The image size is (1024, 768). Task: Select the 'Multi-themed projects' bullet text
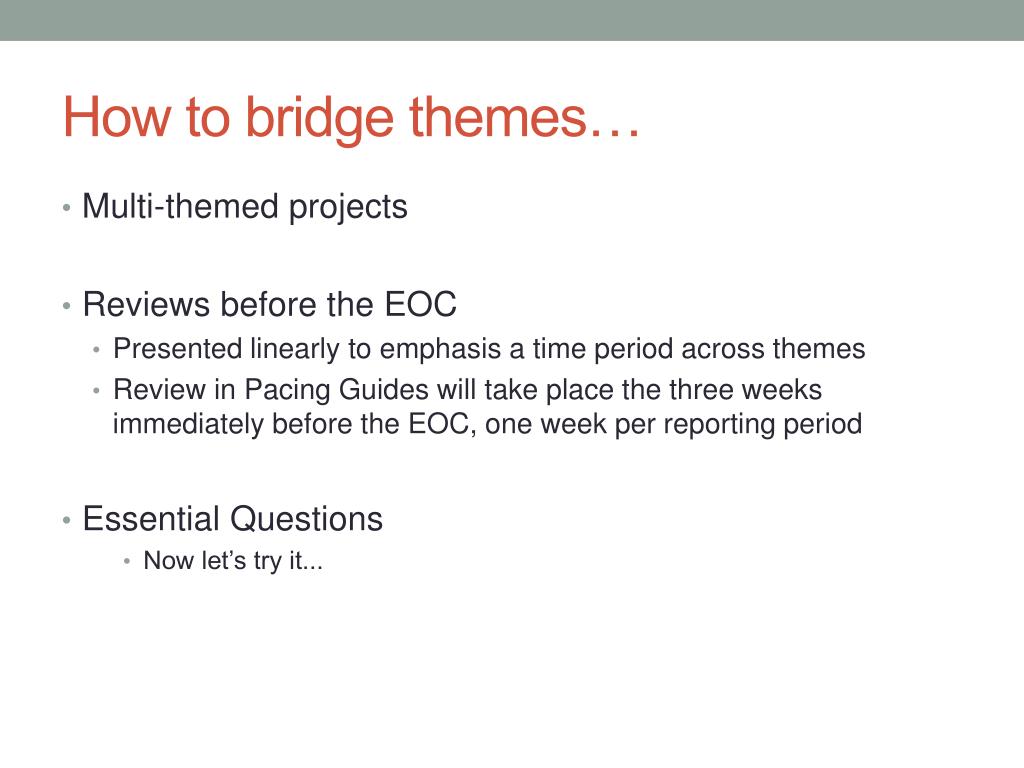click(245, 207)
